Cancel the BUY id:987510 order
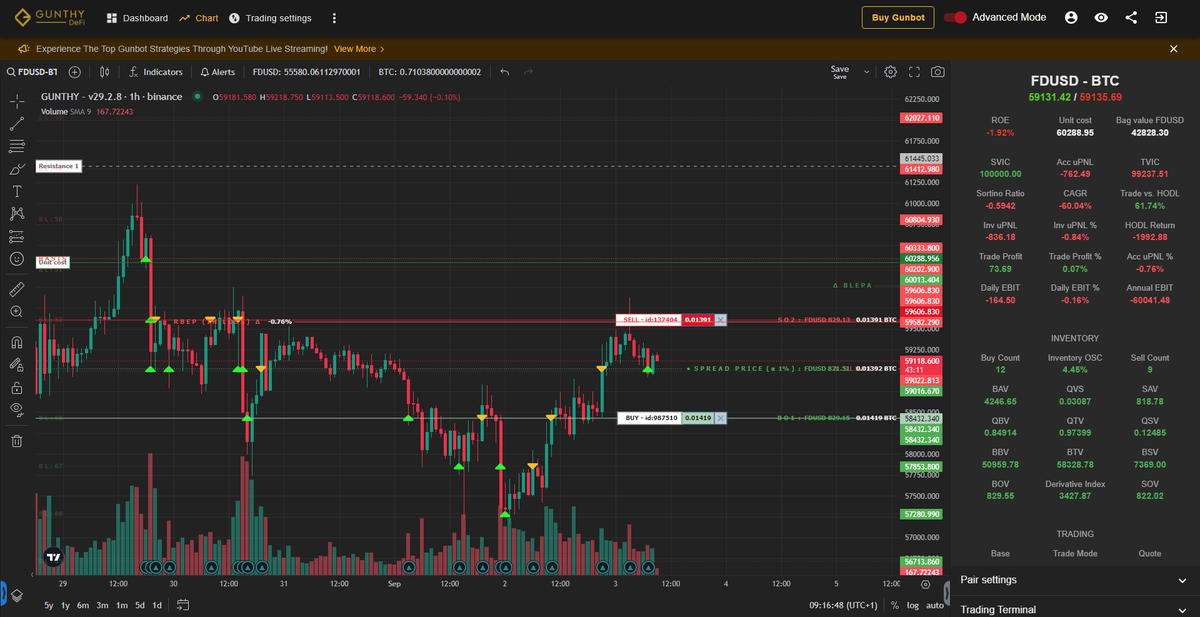This screenshot has width=1200, height=617. (721, 418)
